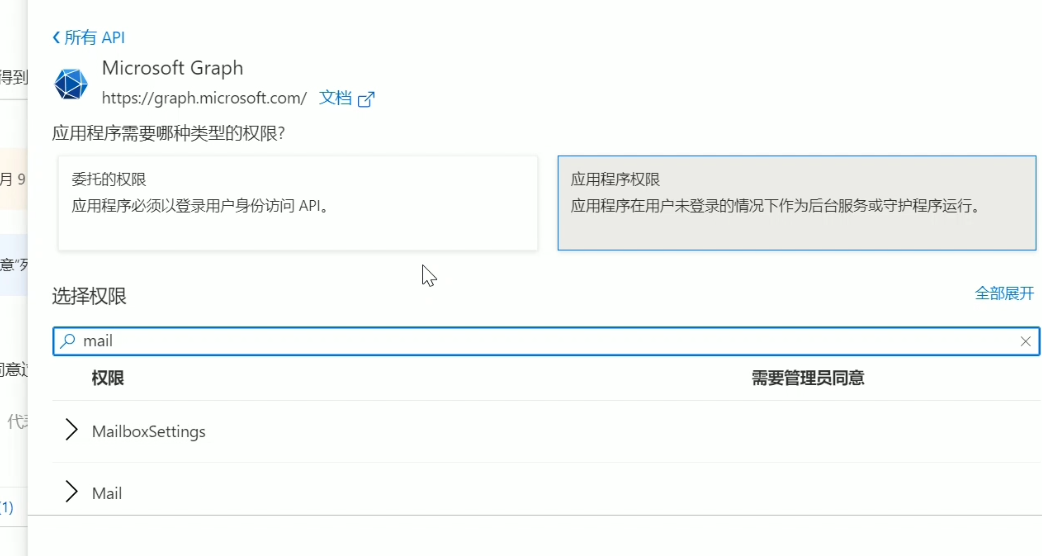
Task: Click the 应用程序需要哪种类型的权限? question text
Action: click(x=169, y=134)
